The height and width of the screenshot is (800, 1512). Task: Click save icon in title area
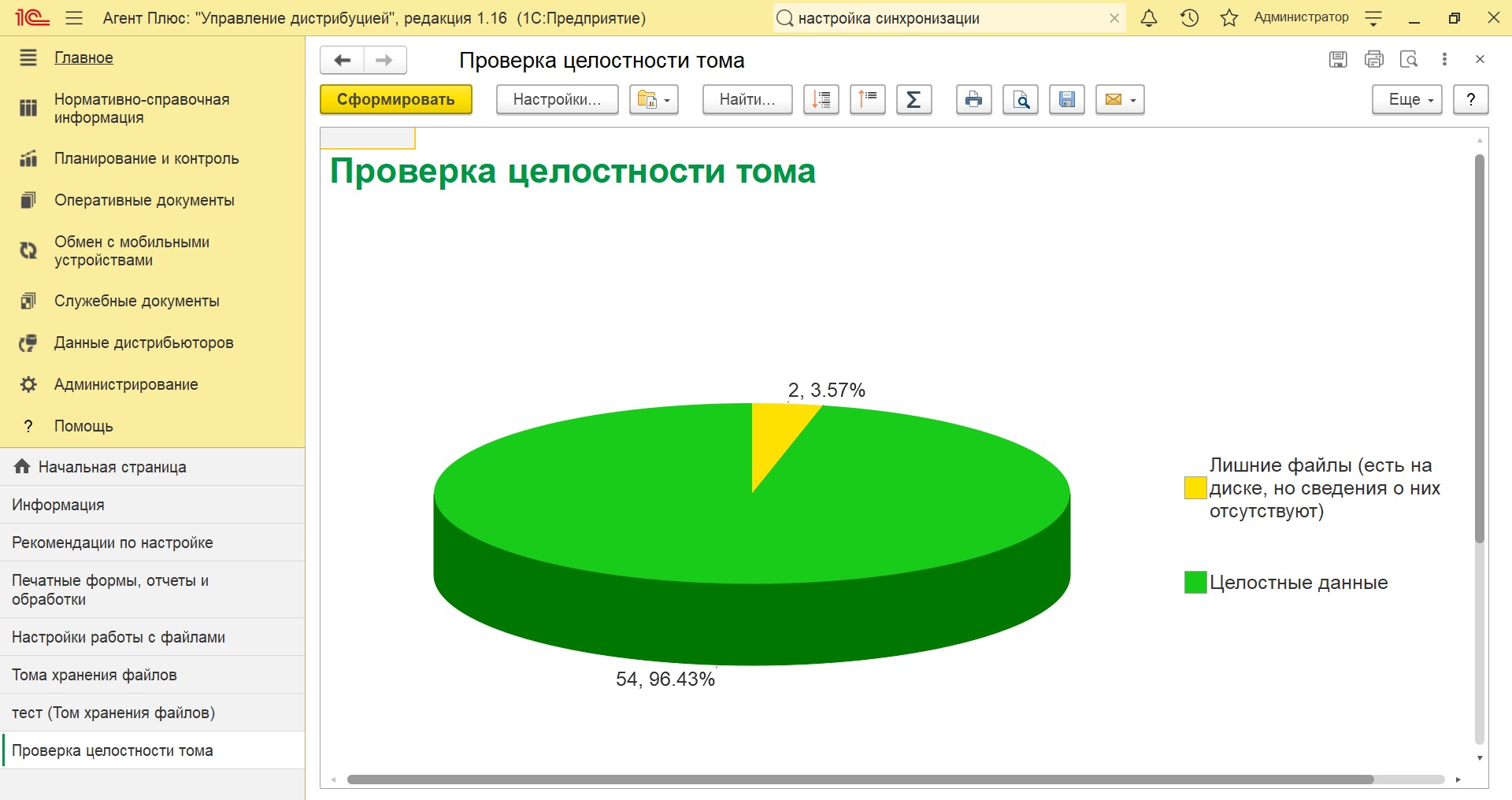pos(1338,59)
